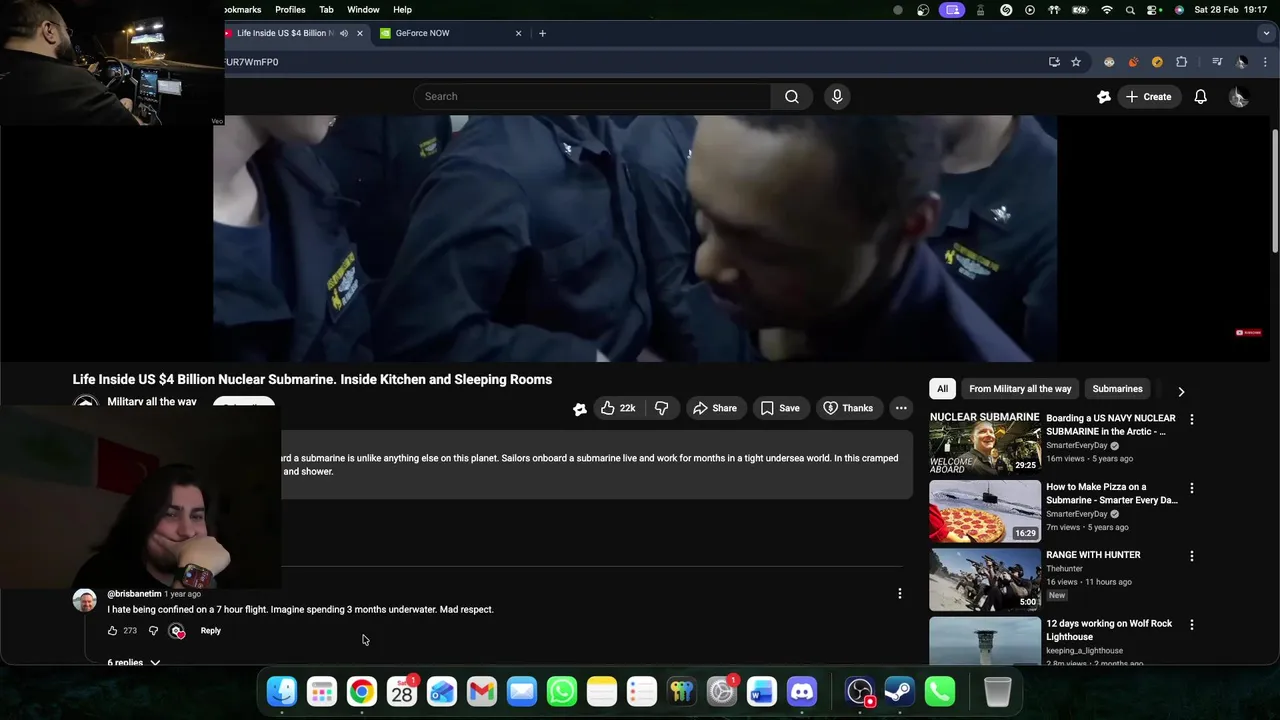Screen dimensions: 1280x720
Task: Switch to the GeForce NOW tab
Action: click(449, 33)
